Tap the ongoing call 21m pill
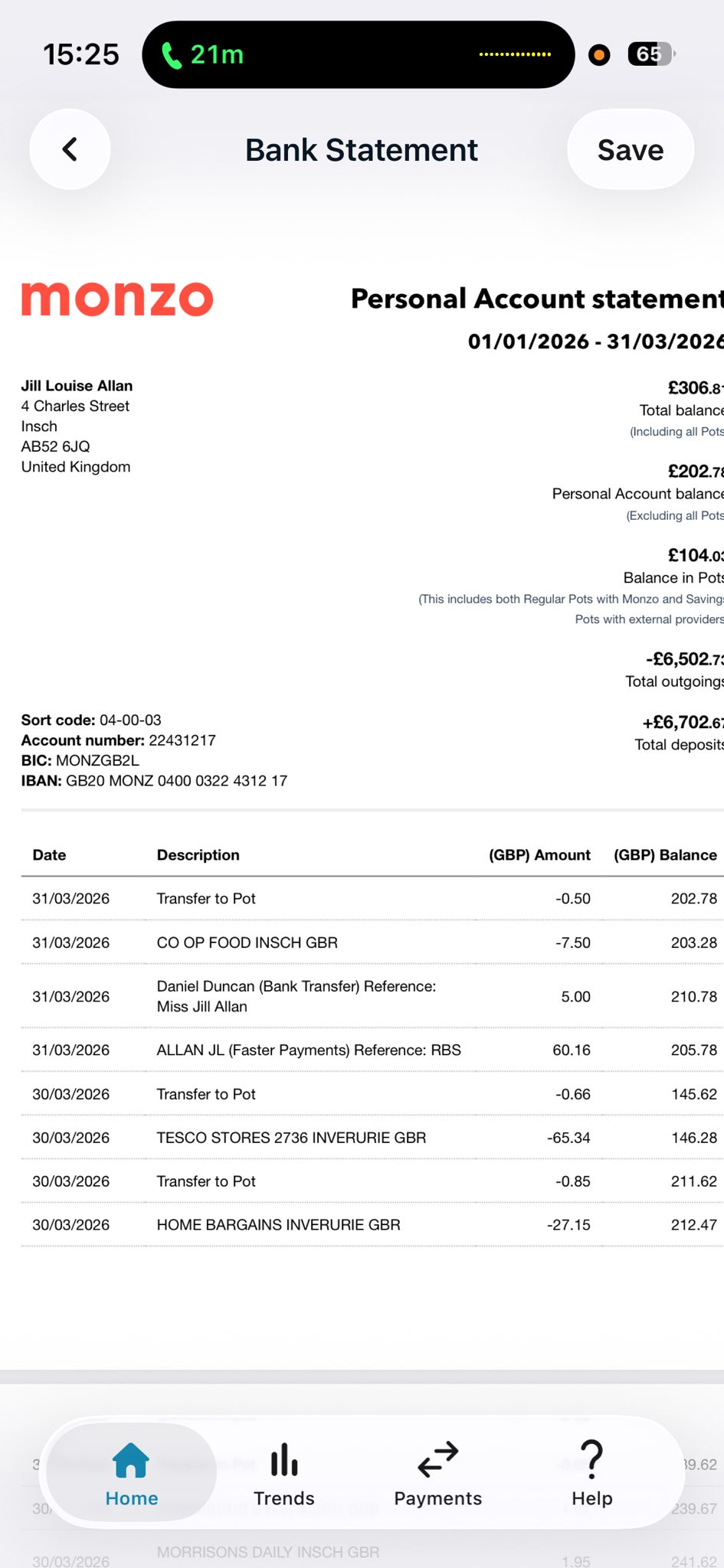724x1568 pixels. click(x=358, y=54)
